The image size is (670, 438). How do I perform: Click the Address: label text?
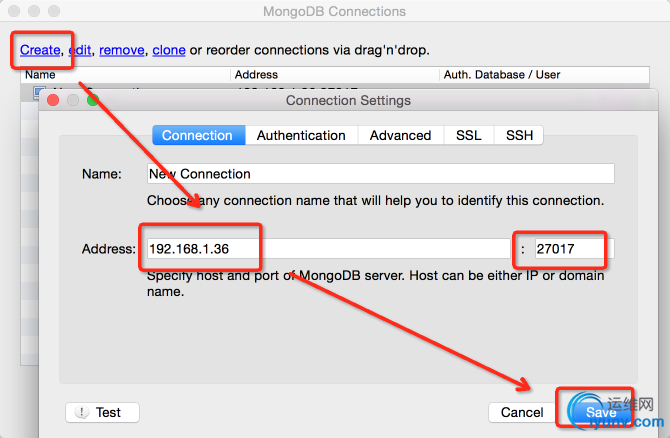pos(109,249)
